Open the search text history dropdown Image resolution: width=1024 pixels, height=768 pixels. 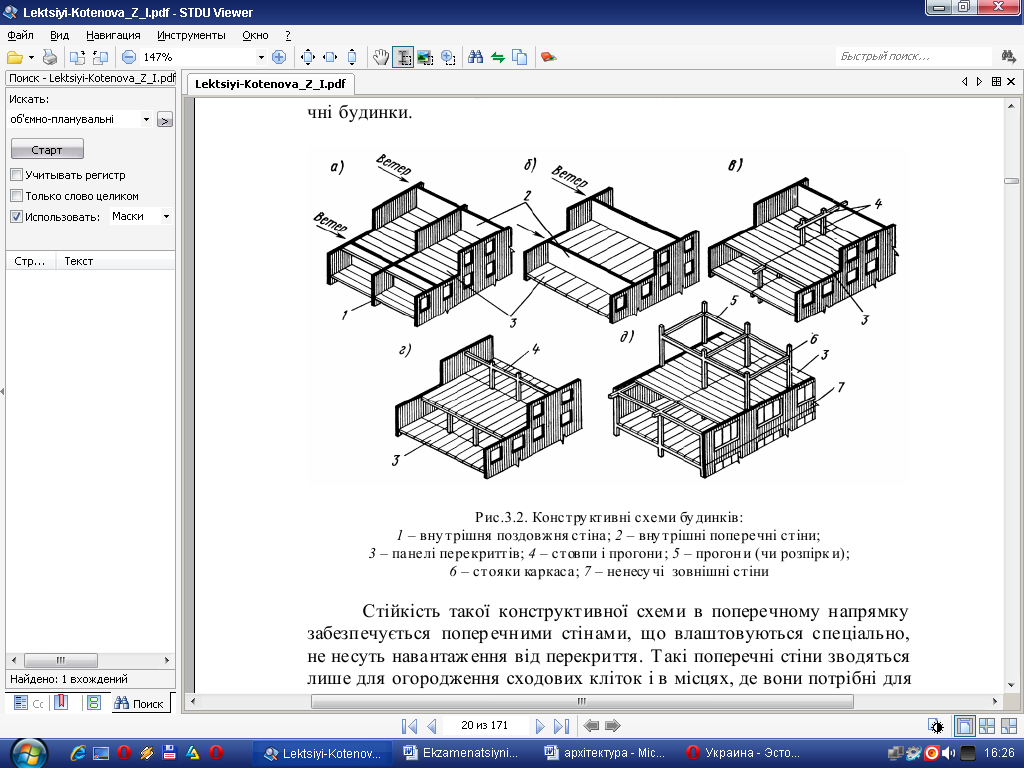coord(146,120)
